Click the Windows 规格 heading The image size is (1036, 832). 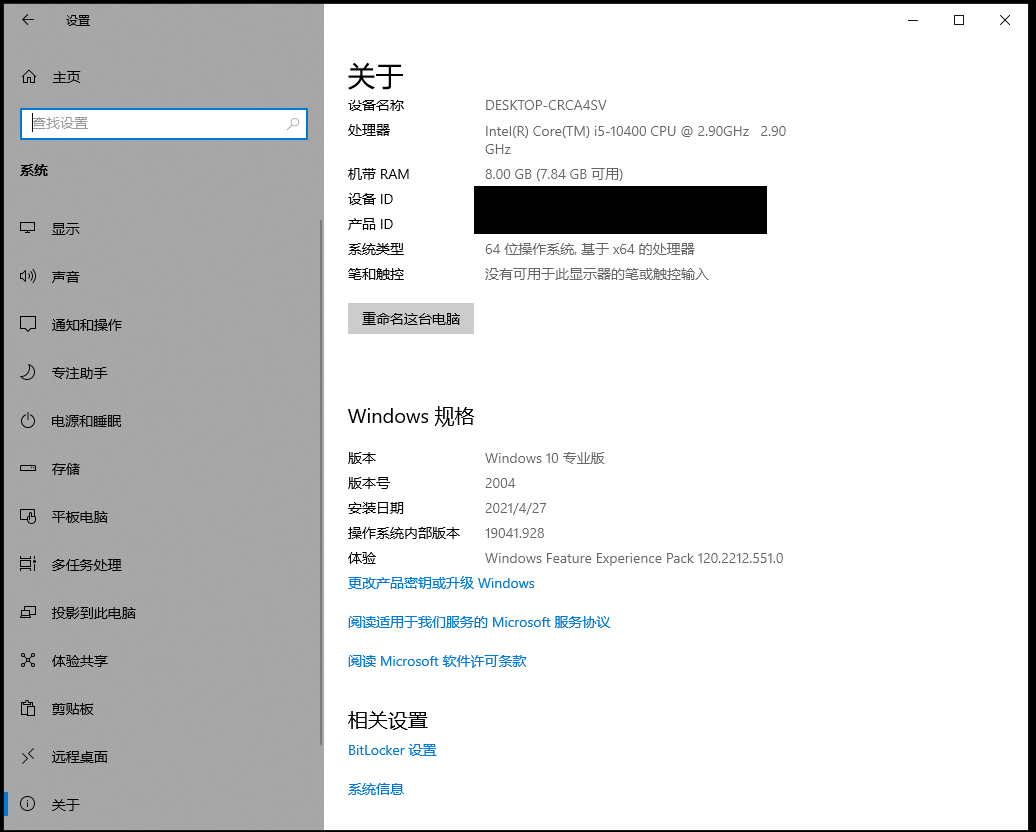tap(411, 416)
